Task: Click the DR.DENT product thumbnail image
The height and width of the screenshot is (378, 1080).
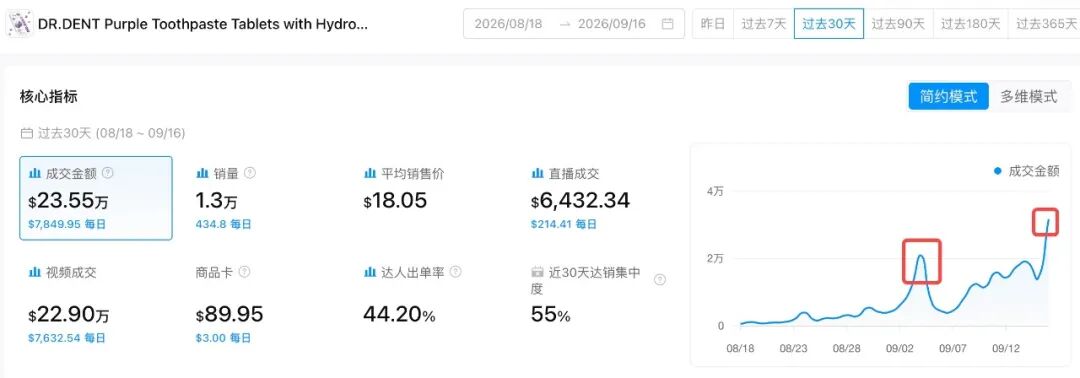Action: pyautogui.click(x=19, y=25)
